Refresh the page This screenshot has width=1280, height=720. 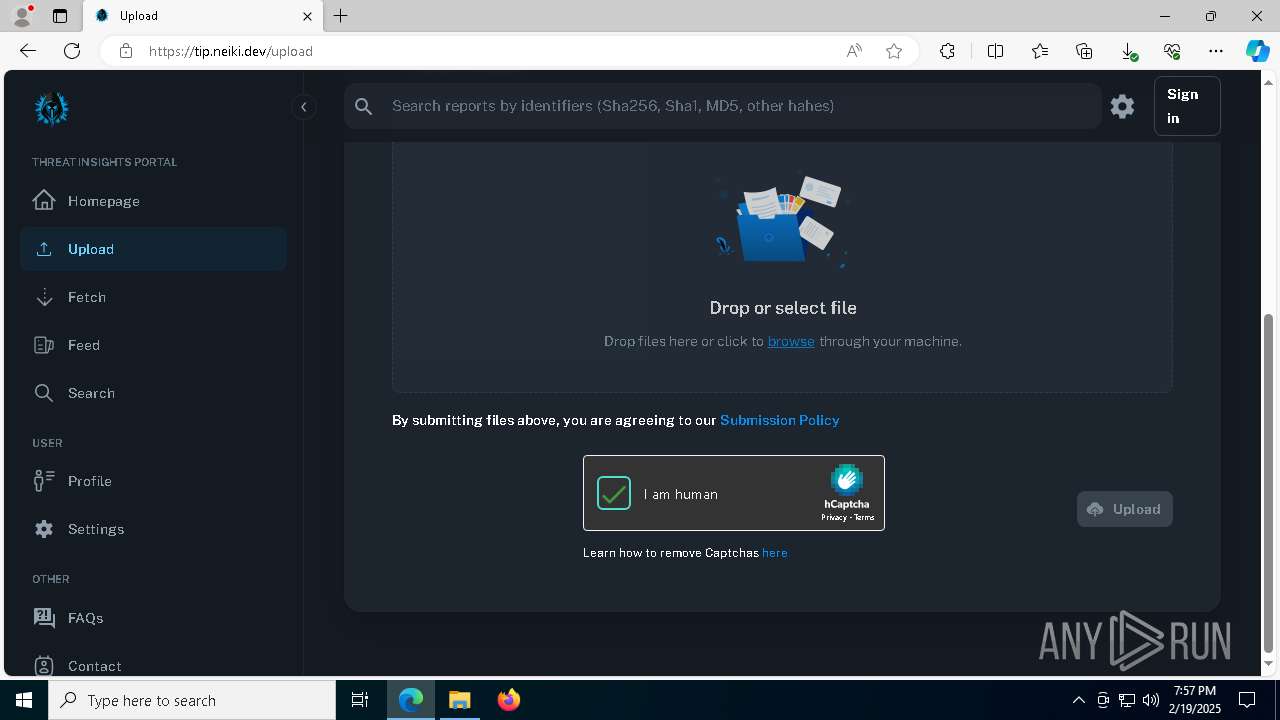pos(72,51)
